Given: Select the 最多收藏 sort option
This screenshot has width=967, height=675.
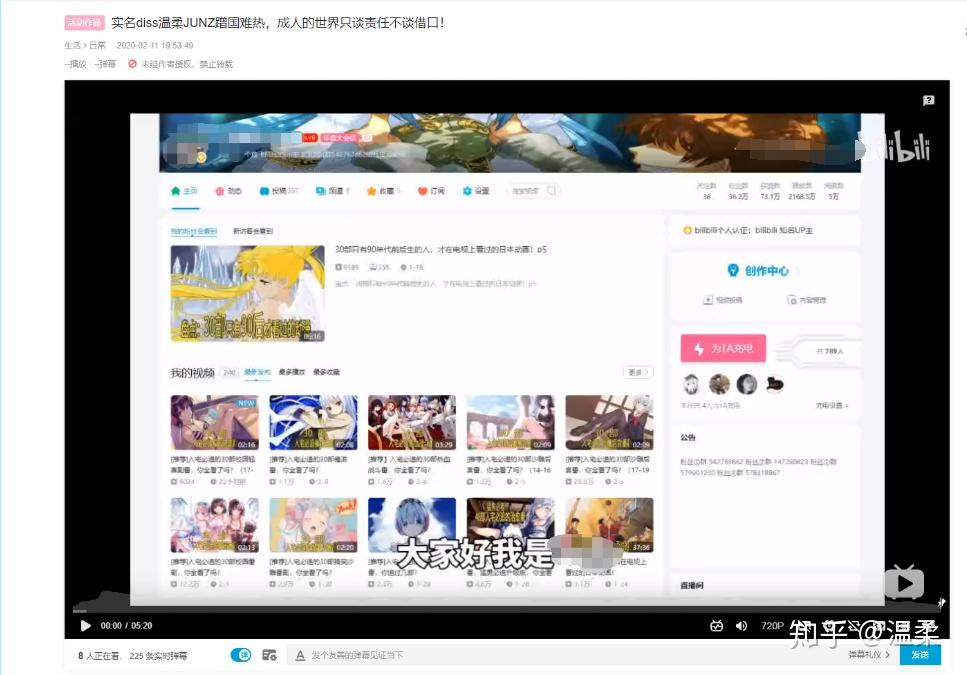Looking at the screenshot, I should pos(326,372).
